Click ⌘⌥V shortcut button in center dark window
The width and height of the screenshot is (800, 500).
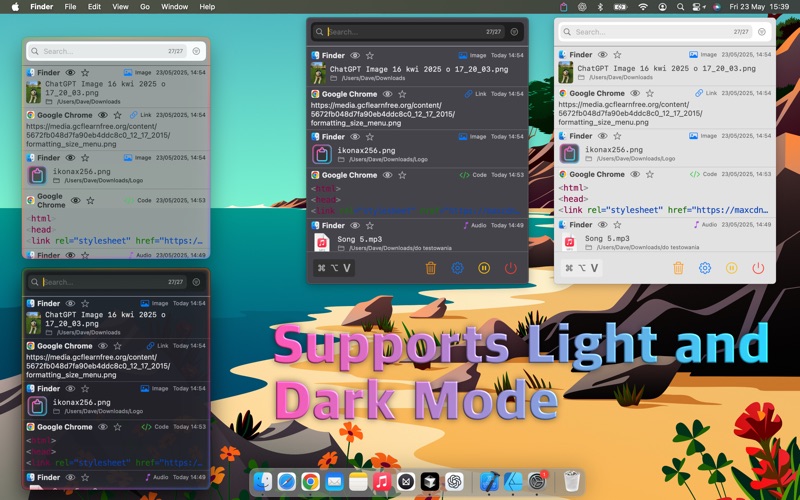click(334, 268)
